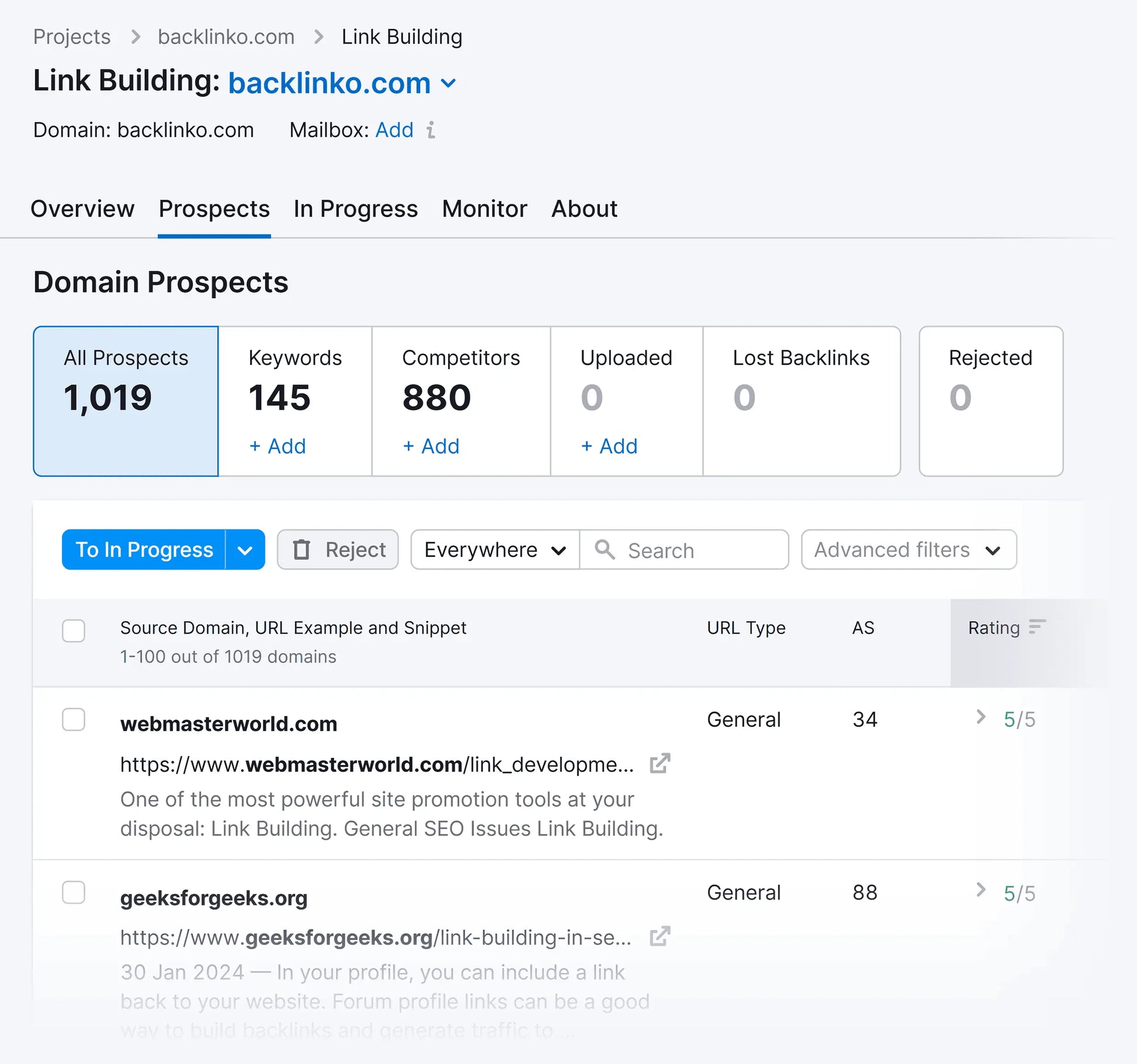The image size is (1137, 1064).
Task: Open the Everywhere search scope dropdown
Action: pyautogui.click(x=494, y=550)
